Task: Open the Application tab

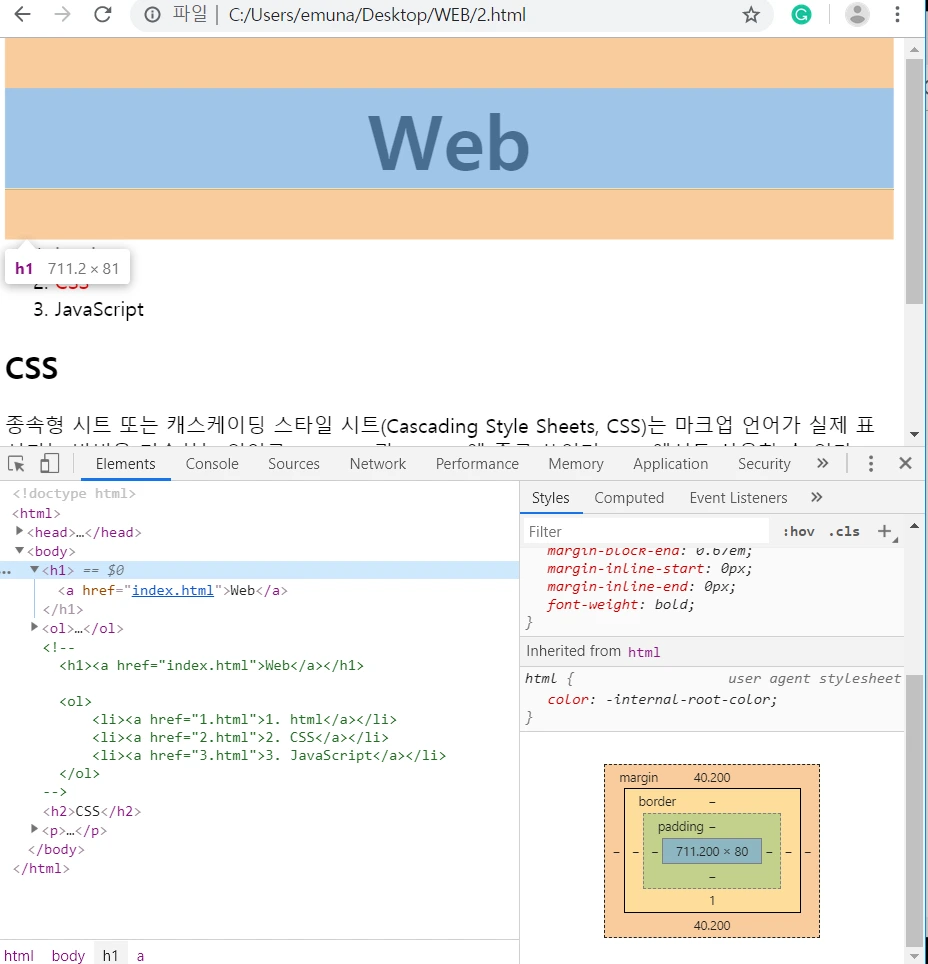Action: pos(671,464)
